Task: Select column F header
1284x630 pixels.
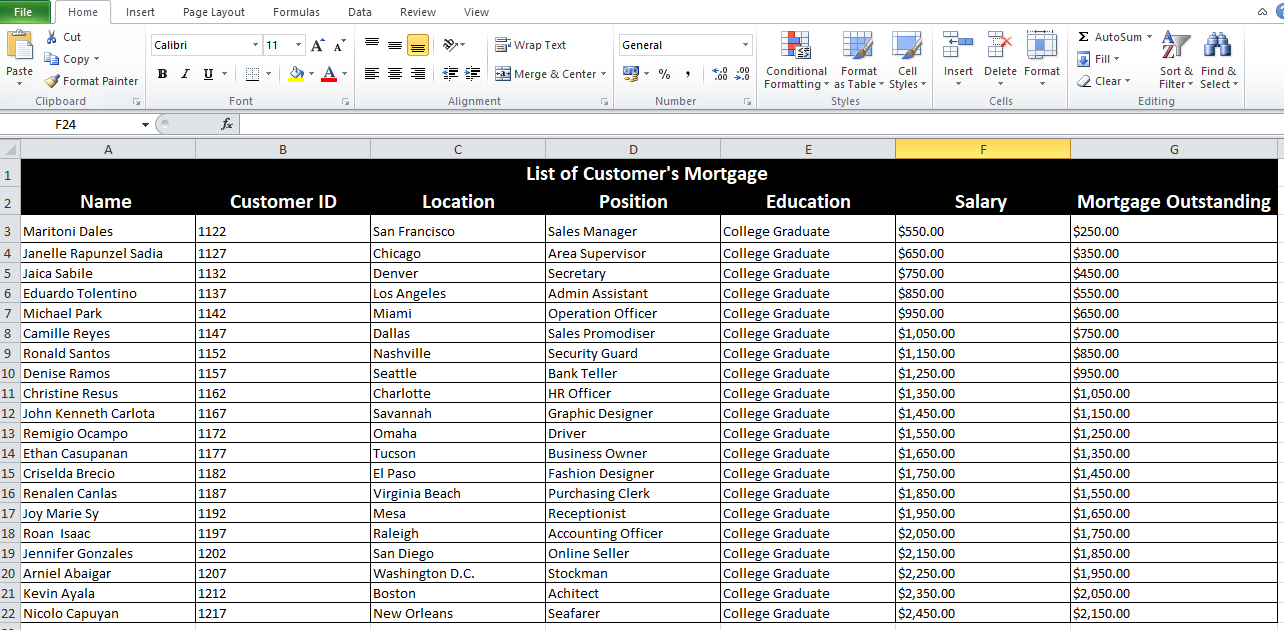Action: tap(983, 149)
